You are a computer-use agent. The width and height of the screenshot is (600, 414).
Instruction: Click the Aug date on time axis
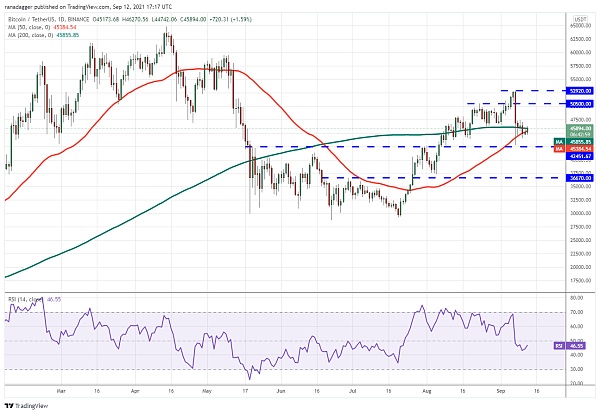tap(427, 391)
